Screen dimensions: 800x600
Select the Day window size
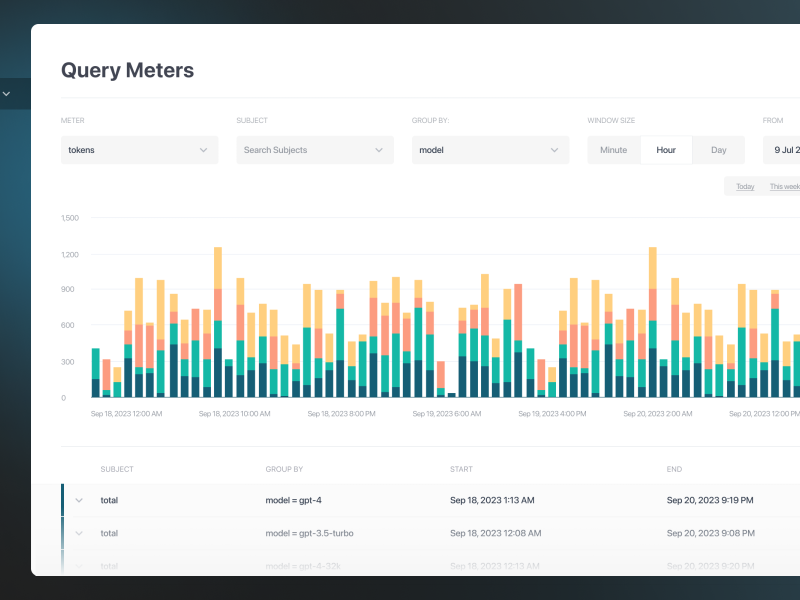(718, 150)
